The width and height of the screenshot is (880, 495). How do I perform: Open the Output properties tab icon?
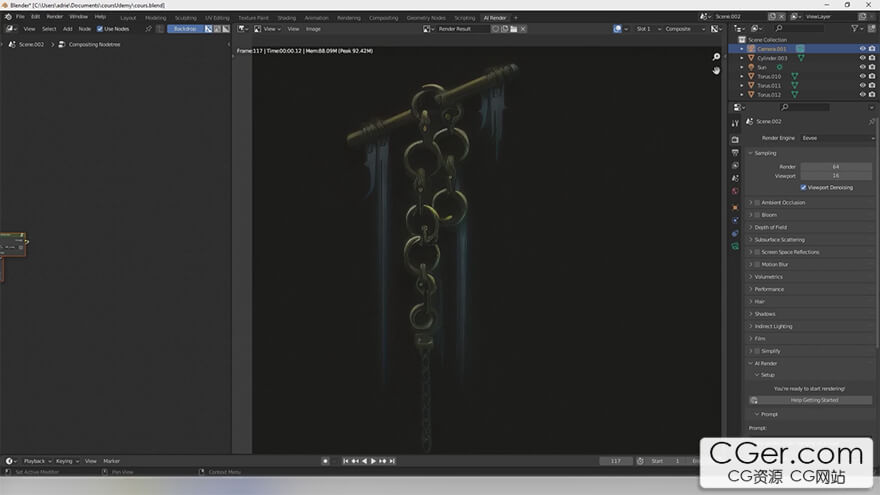point(735,152)
